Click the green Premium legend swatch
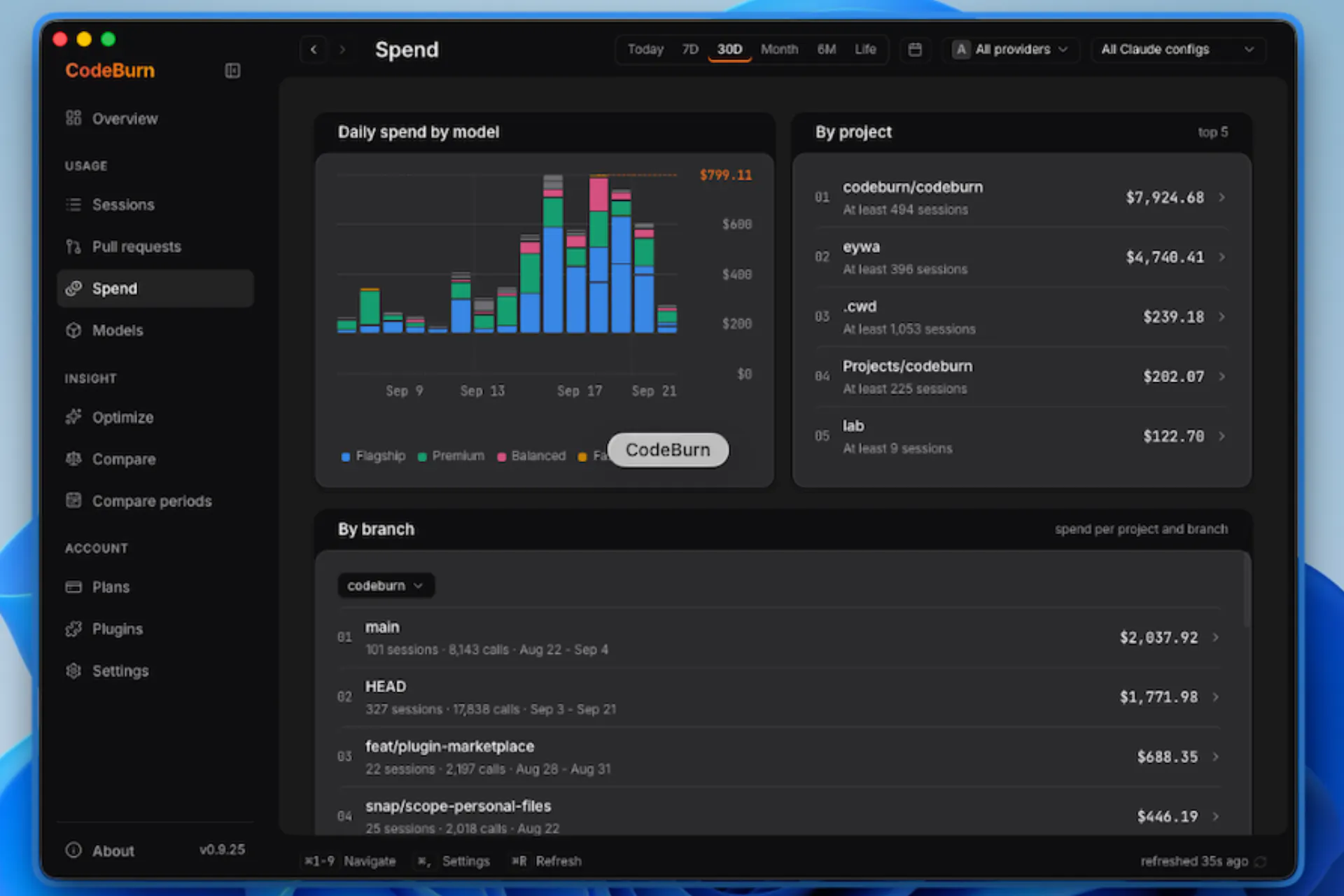The height and width of the screenshot is (896, 1344). 422,457
